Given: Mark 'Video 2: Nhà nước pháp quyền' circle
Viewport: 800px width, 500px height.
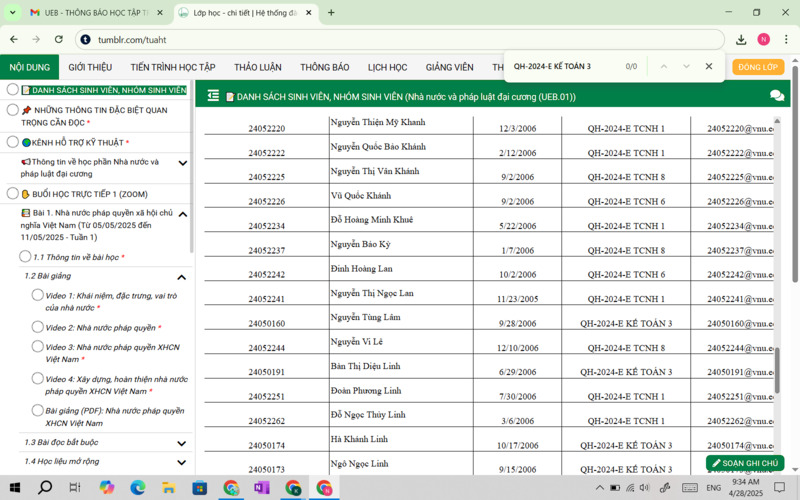Looking at the screenshot, I should (x=37, y=327).
